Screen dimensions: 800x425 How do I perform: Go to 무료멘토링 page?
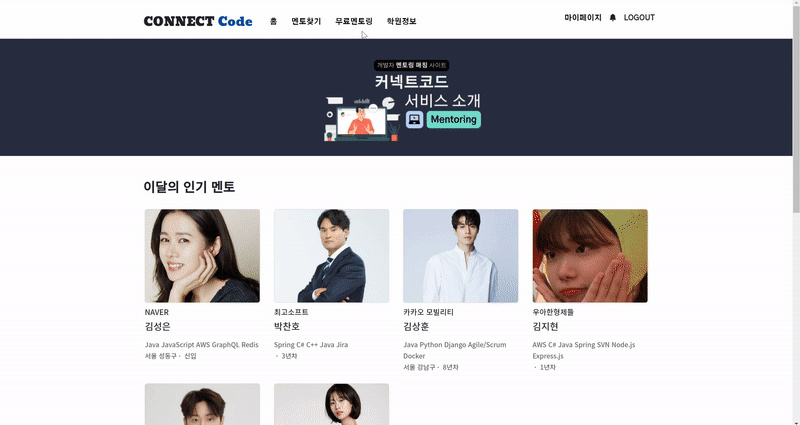pos(354,21)
